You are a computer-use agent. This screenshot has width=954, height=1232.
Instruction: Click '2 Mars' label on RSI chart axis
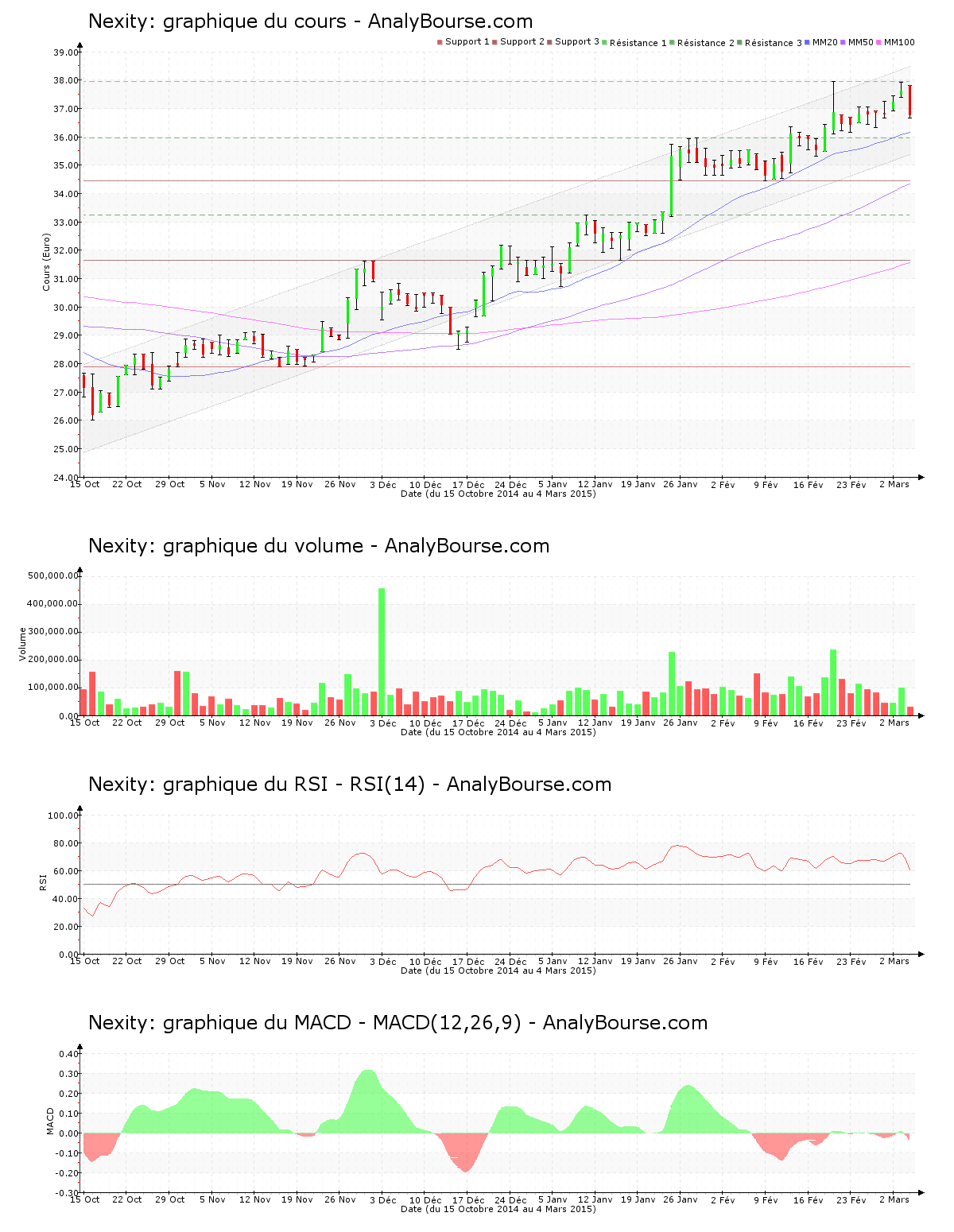coord(894,961)
